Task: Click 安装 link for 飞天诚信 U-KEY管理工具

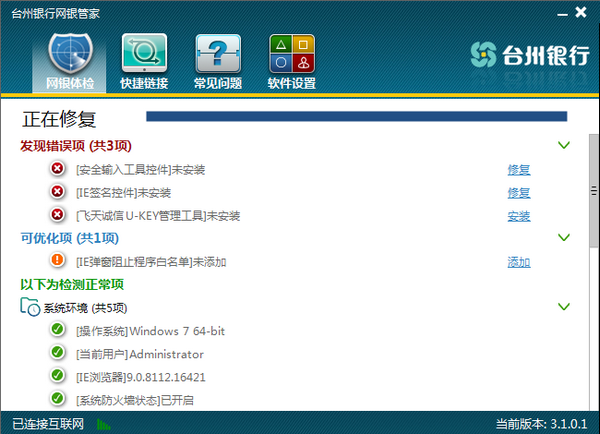Action: pos(518,216)
